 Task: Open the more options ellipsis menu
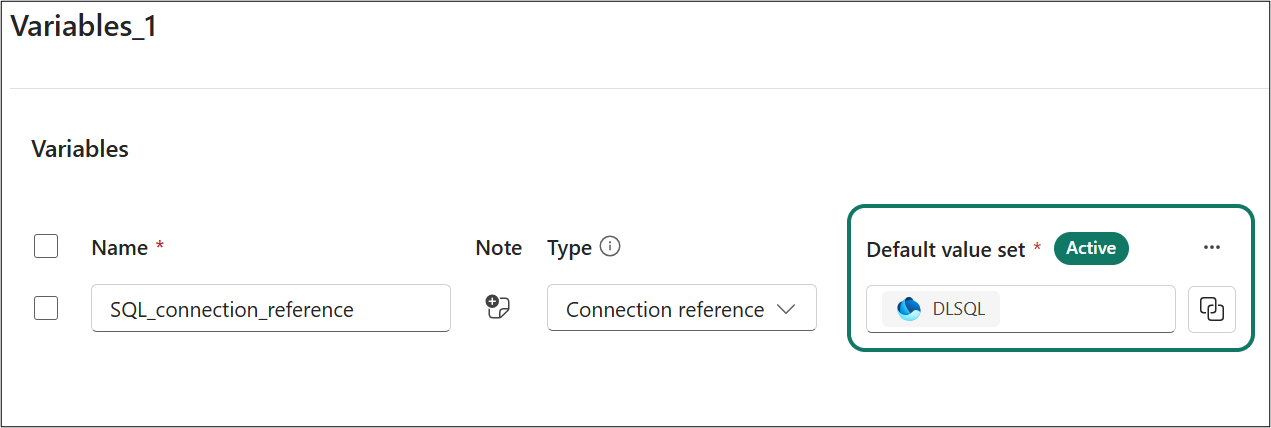pos(1212,248)
